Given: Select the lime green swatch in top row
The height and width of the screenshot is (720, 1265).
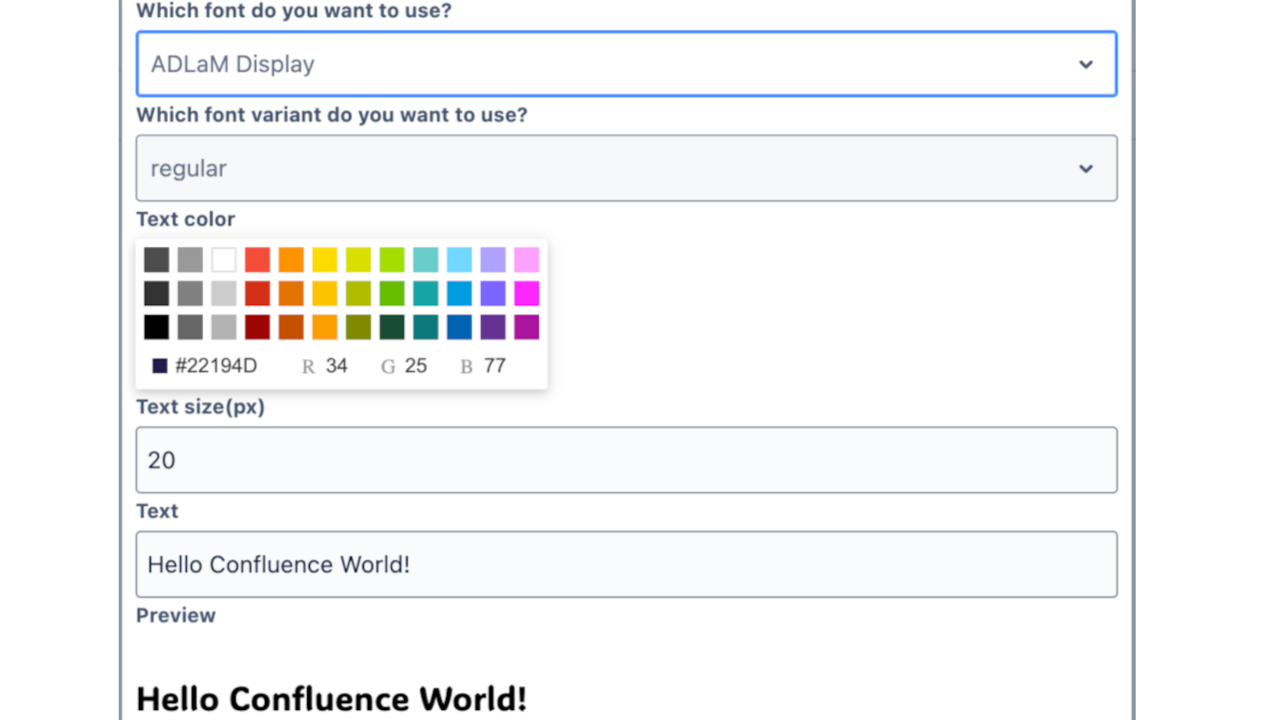Looking at the screenshot, I should click(x=392, y=260).
